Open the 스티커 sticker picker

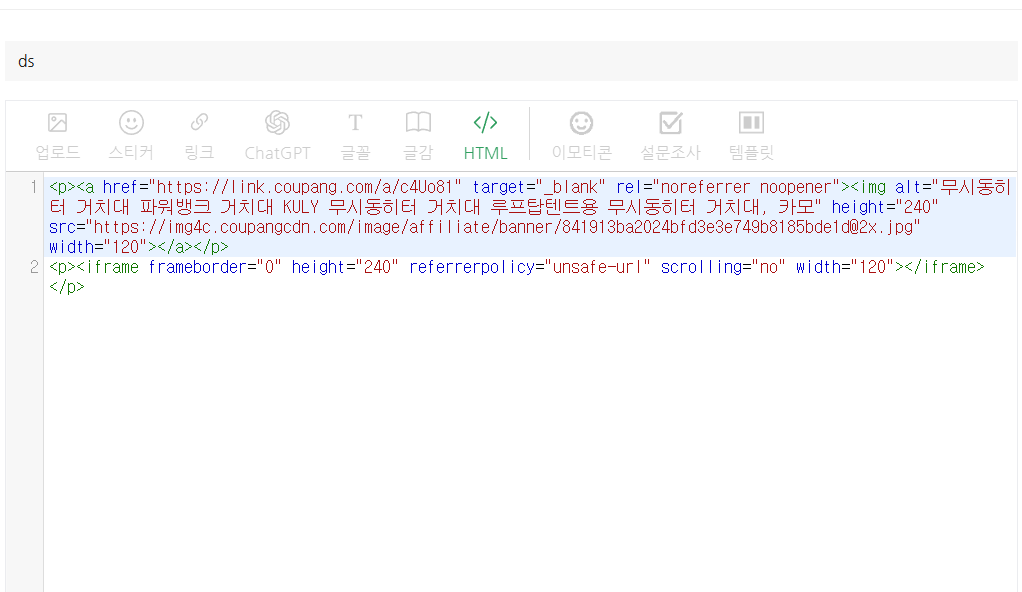(131, 135)
